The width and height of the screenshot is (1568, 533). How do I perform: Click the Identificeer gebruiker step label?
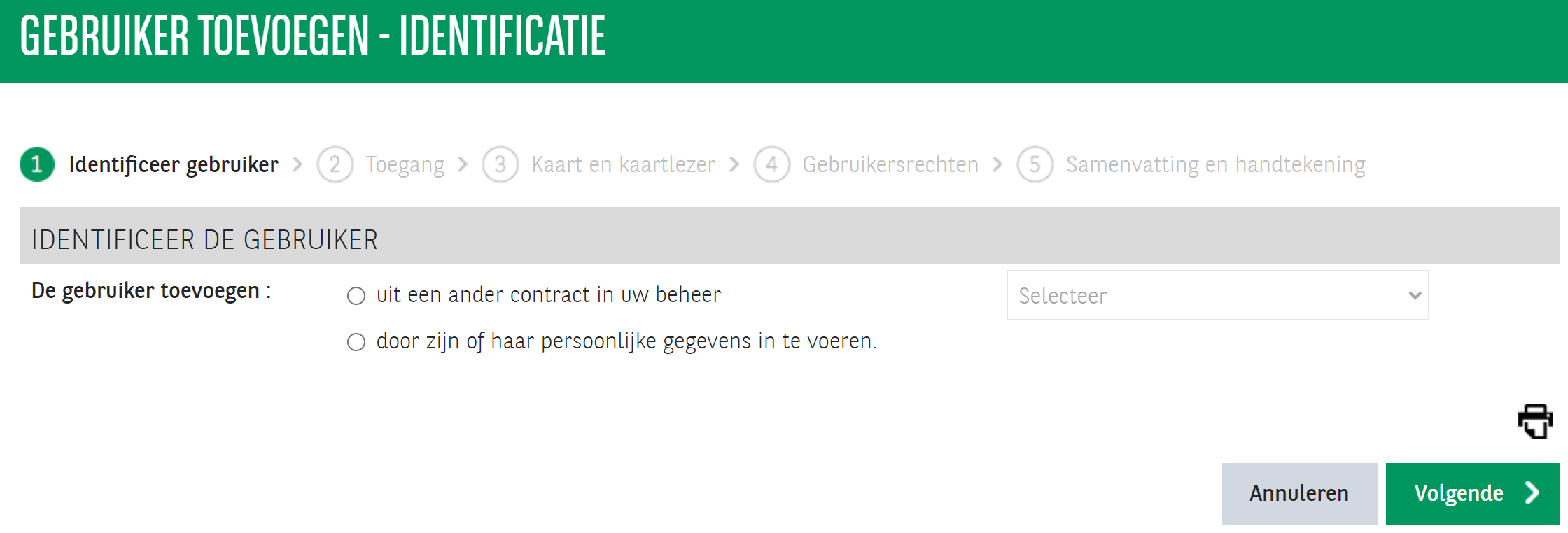click(x=174, y=165)
